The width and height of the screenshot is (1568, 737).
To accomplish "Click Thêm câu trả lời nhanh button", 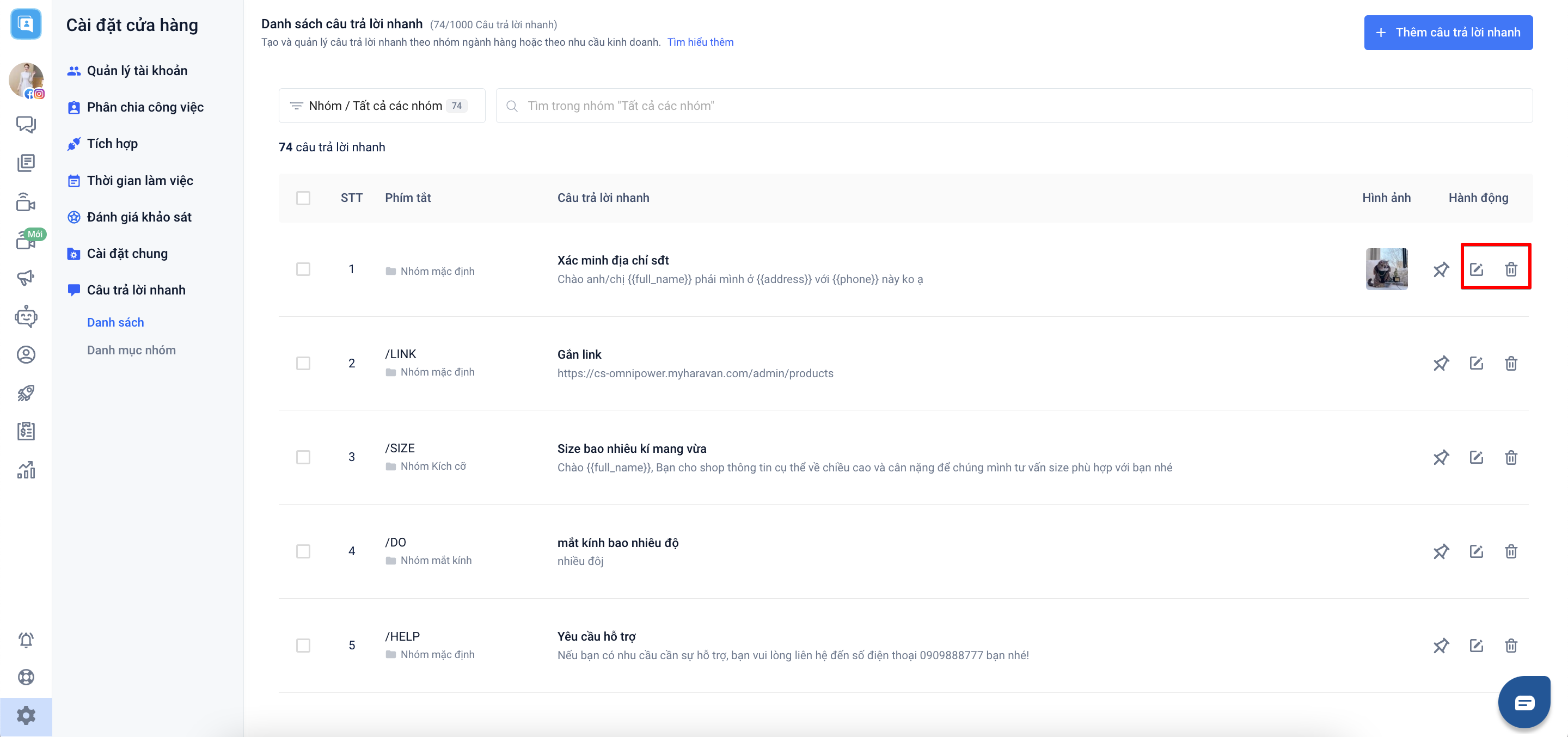I will (1448, 33).
